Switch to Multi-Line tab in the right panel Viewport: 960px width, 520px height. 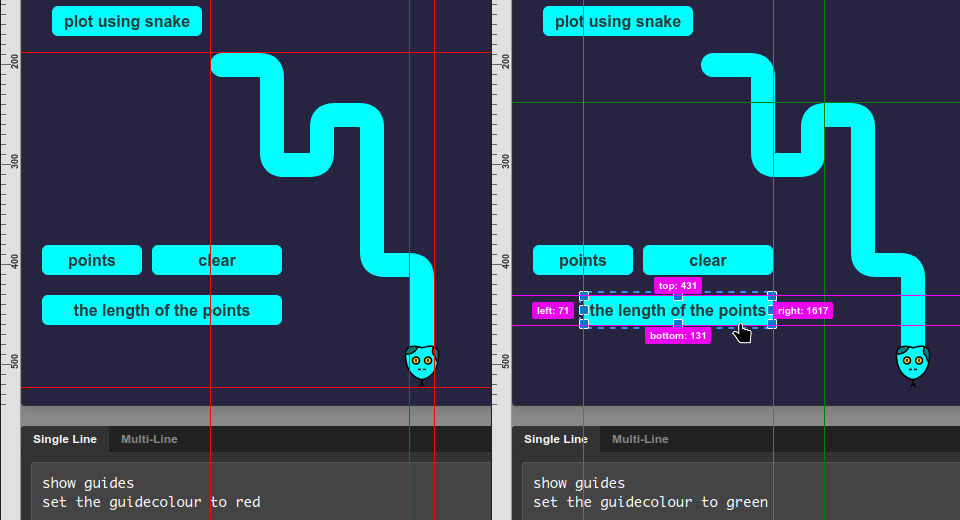coord(640,439)
